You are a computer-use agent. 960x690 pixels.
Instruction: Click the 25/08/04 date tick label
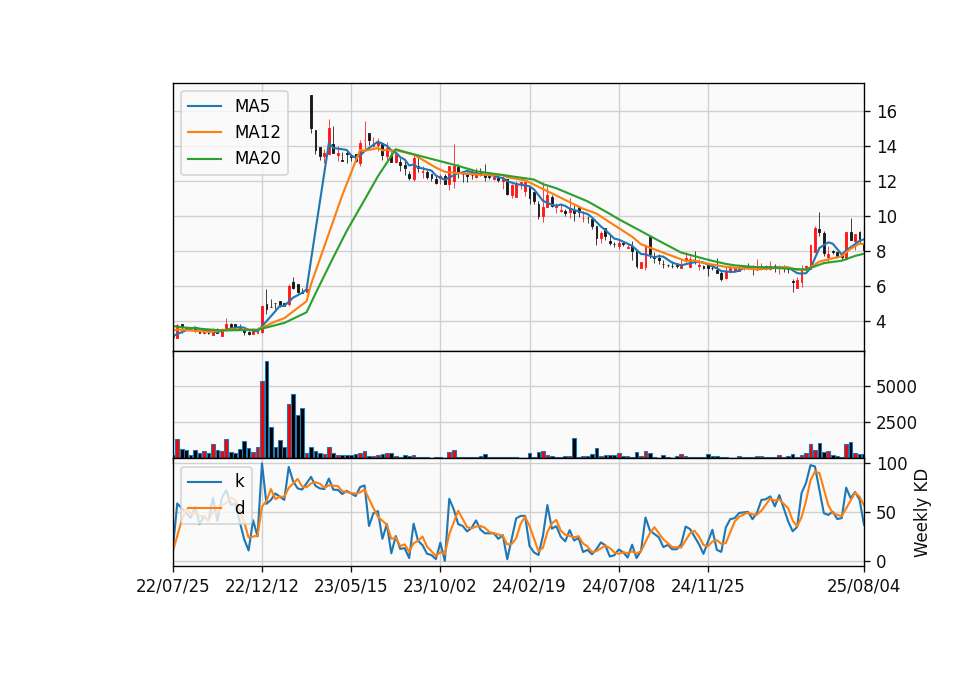pyautogui.click(x=864, y=586)
